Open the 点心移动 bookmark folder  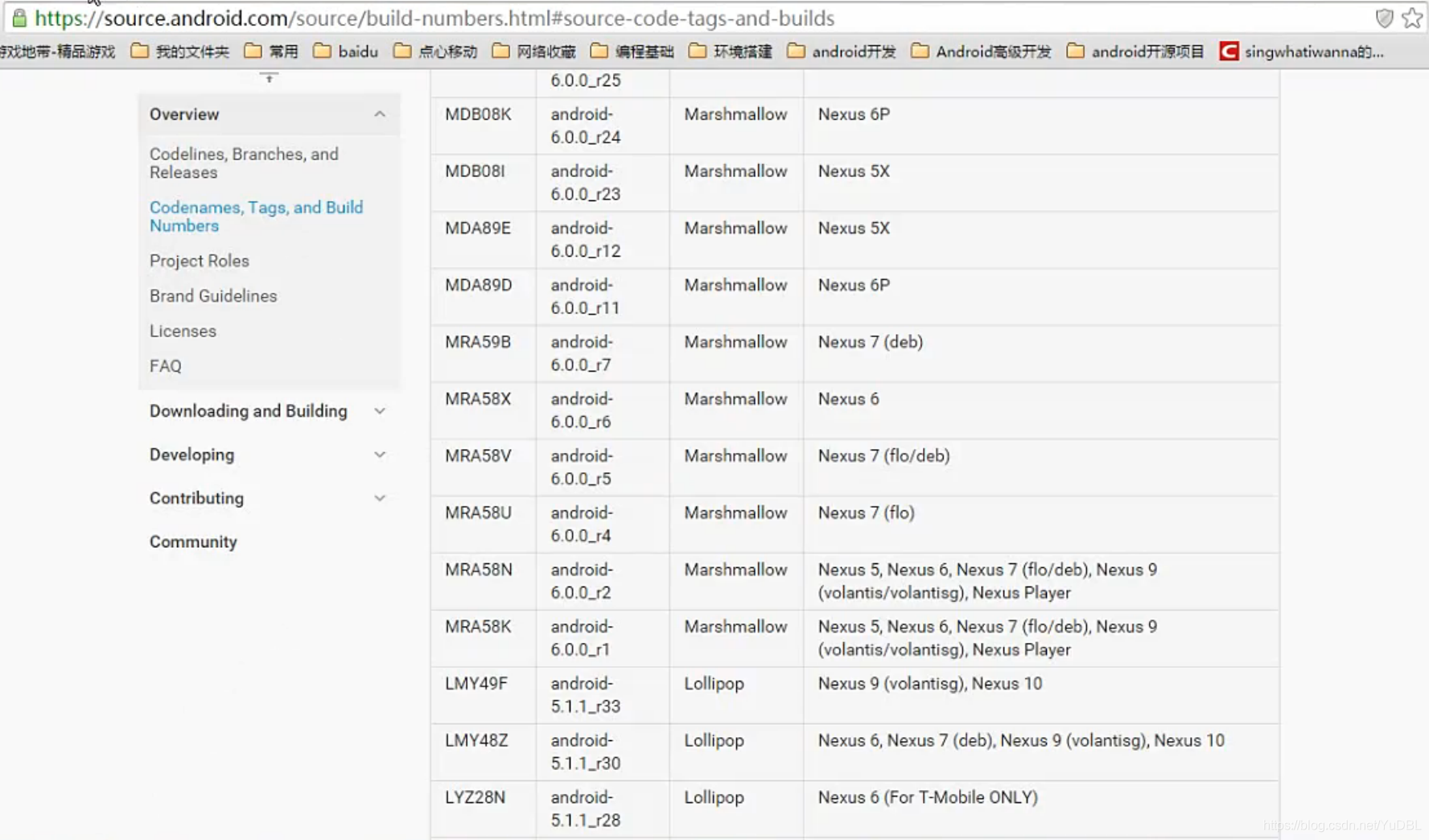435,51
